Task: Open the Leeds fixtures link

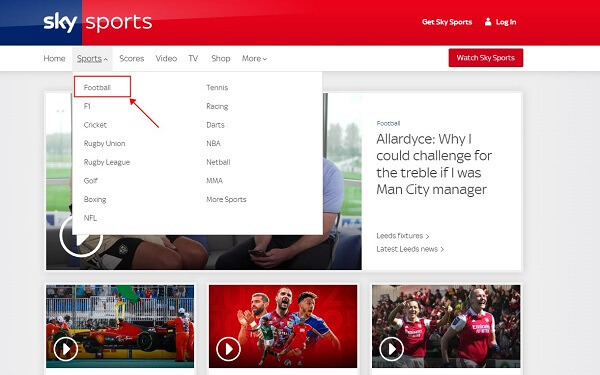Action: point(403,236)
